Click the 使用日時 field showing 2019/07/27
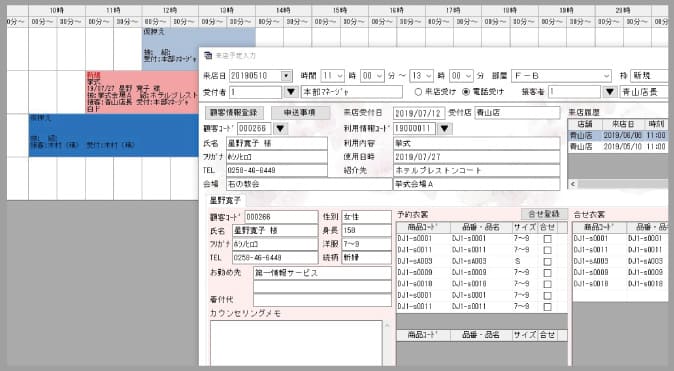 476,157
